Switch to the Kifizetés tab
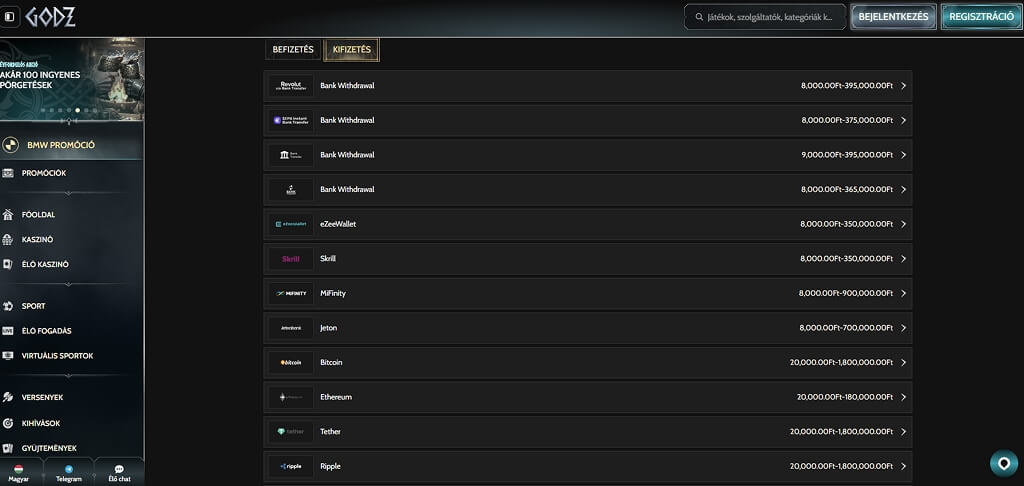This screenshot has width=1024, height=486. [351, 50]
